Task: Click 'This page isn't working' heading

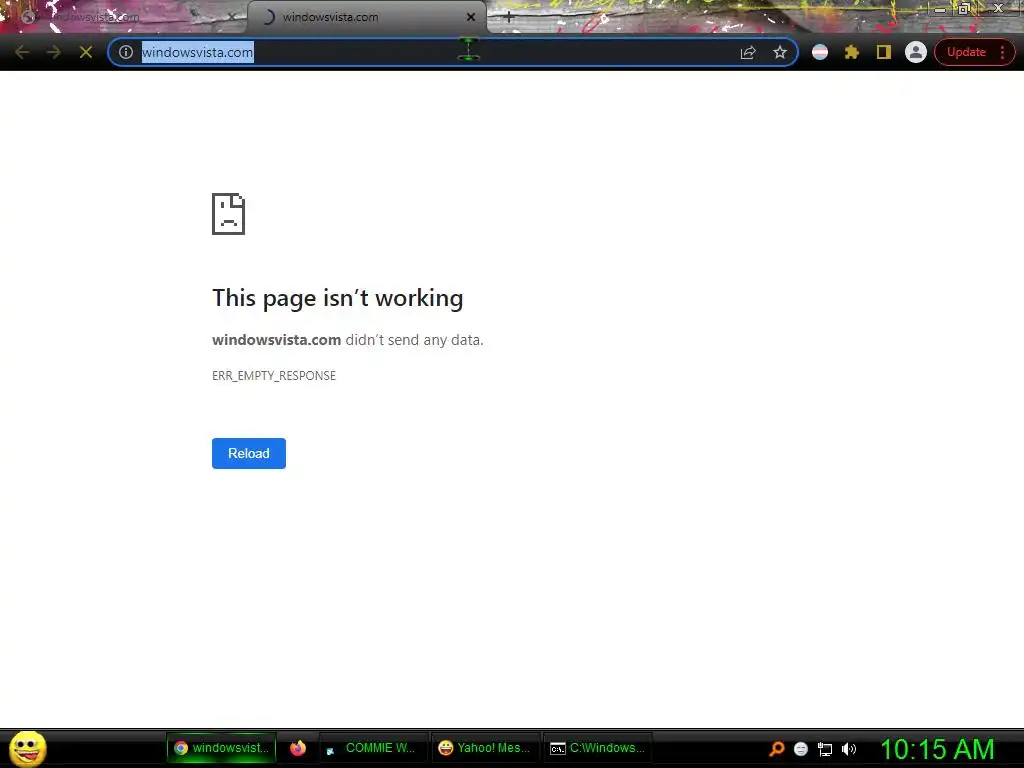Action: click(x=338, y=298)
